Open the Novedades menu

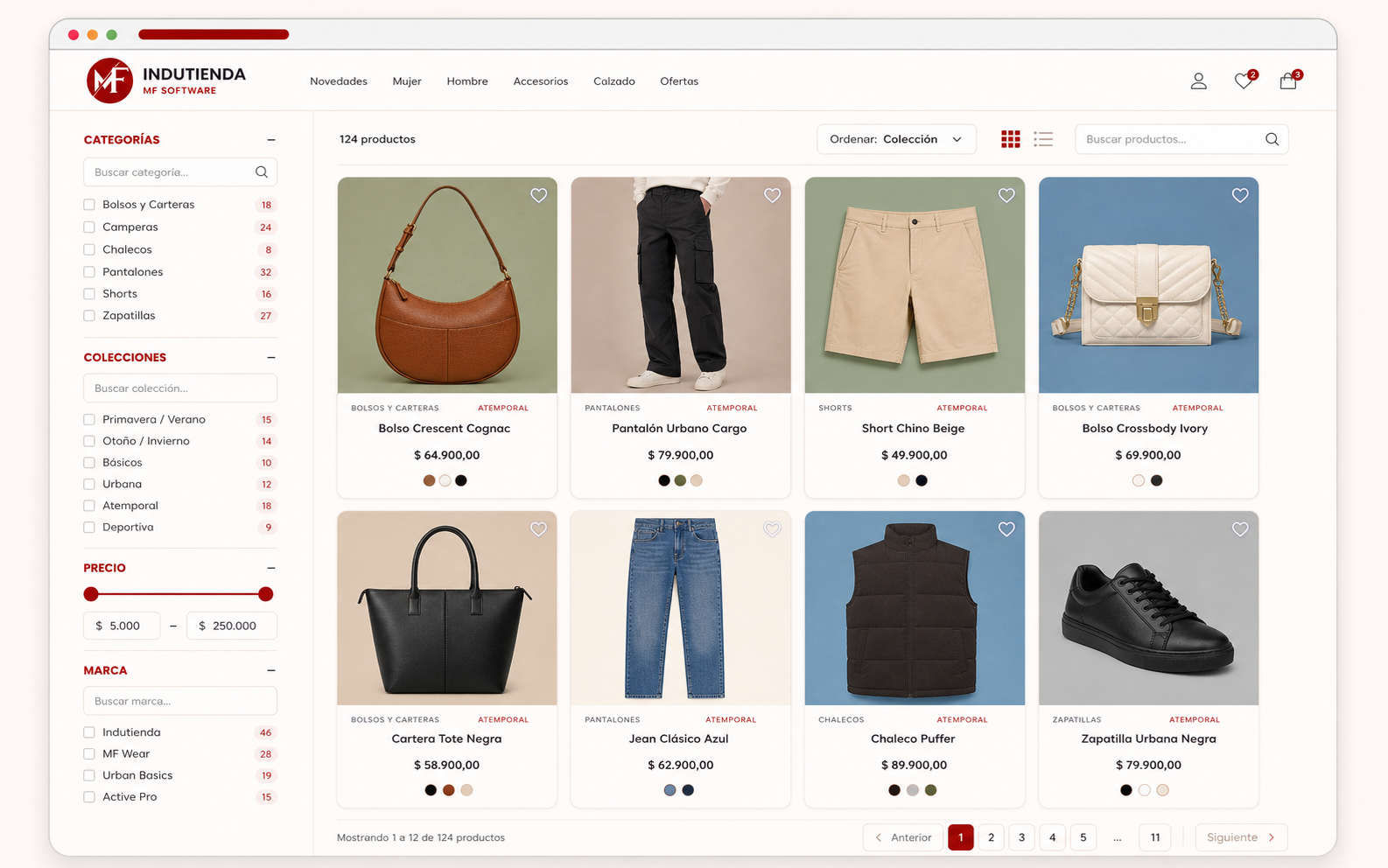click(339, 81)
